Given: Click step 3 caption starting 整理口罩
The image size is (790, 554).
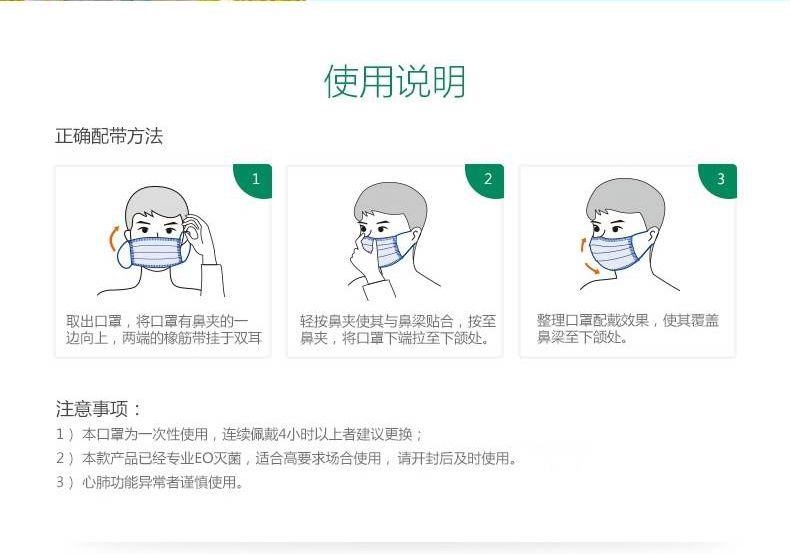Looking at the screenshot, I should tap(628, 328).
